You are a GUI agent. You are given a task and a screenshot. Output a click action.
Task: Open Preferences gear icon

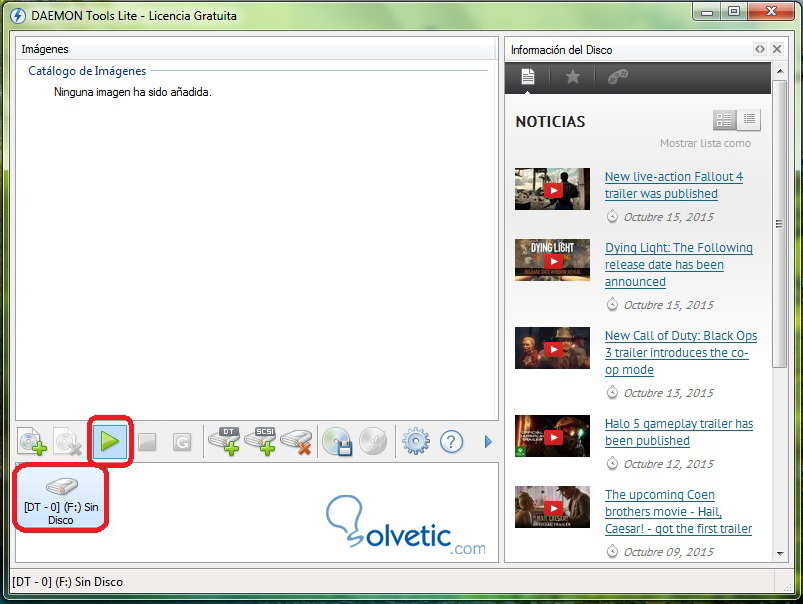tap(416, 441)
